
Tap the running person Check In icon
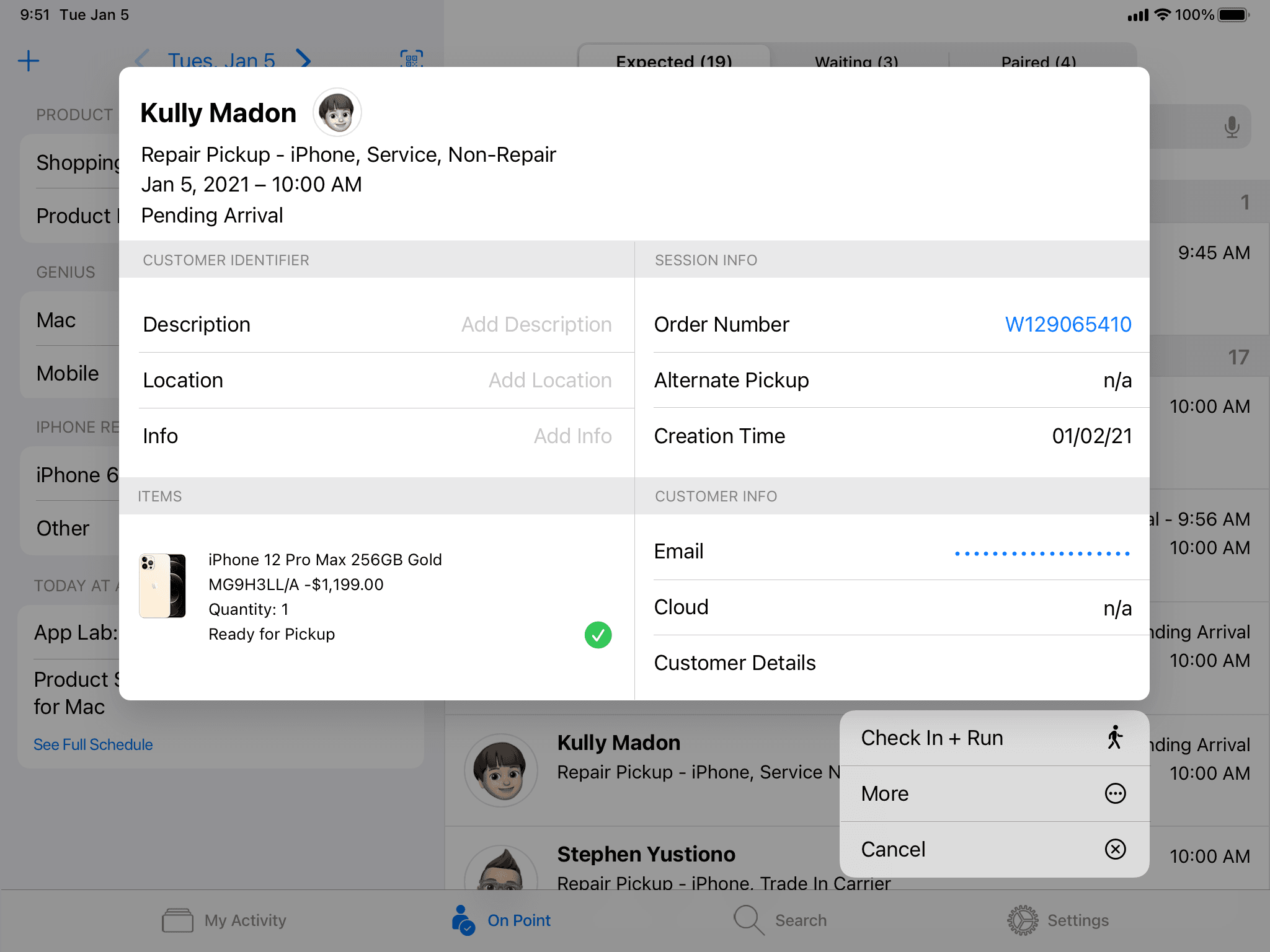(x=1114, y=738)
